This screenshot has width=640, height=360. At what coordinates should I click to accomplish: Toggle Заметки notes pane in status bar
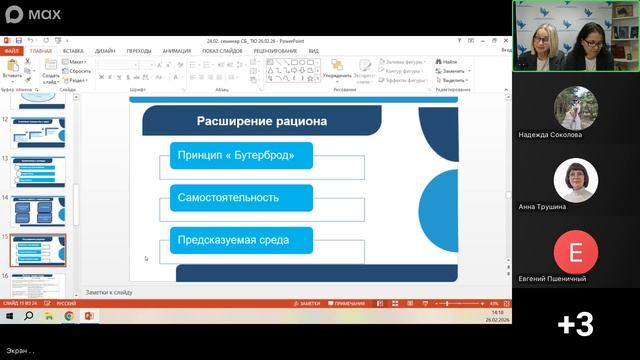307,304
